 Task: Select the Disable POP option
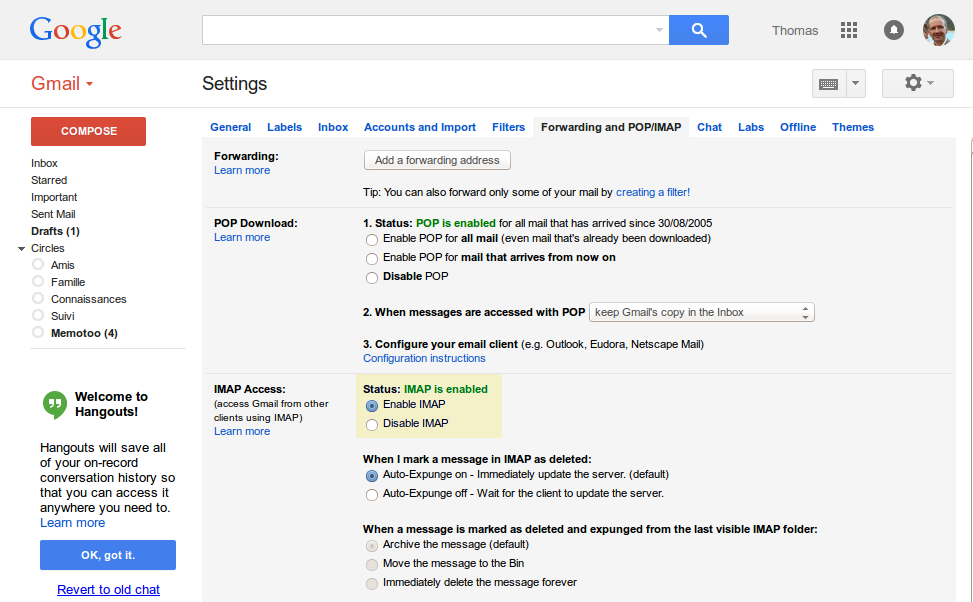point(372,277)
